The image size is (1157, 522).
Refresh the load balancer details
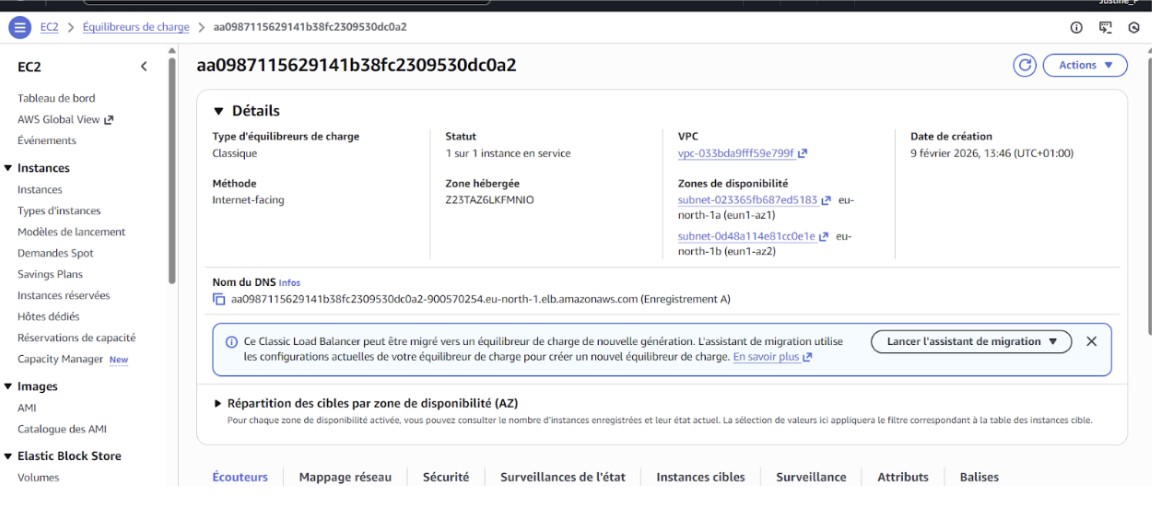tap(1024, 65)
